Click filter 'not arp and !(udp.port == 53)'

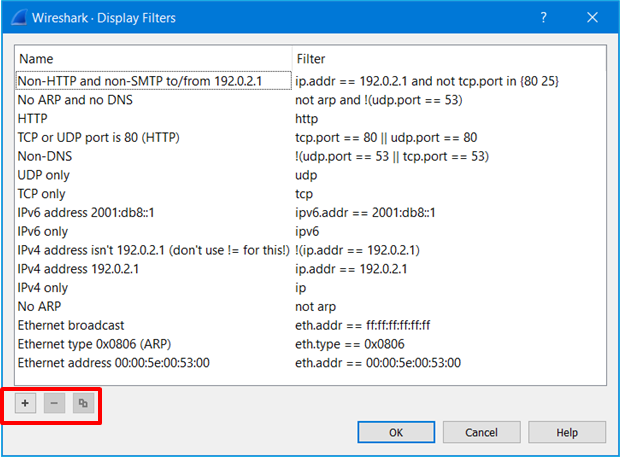[x=378, y=100]
